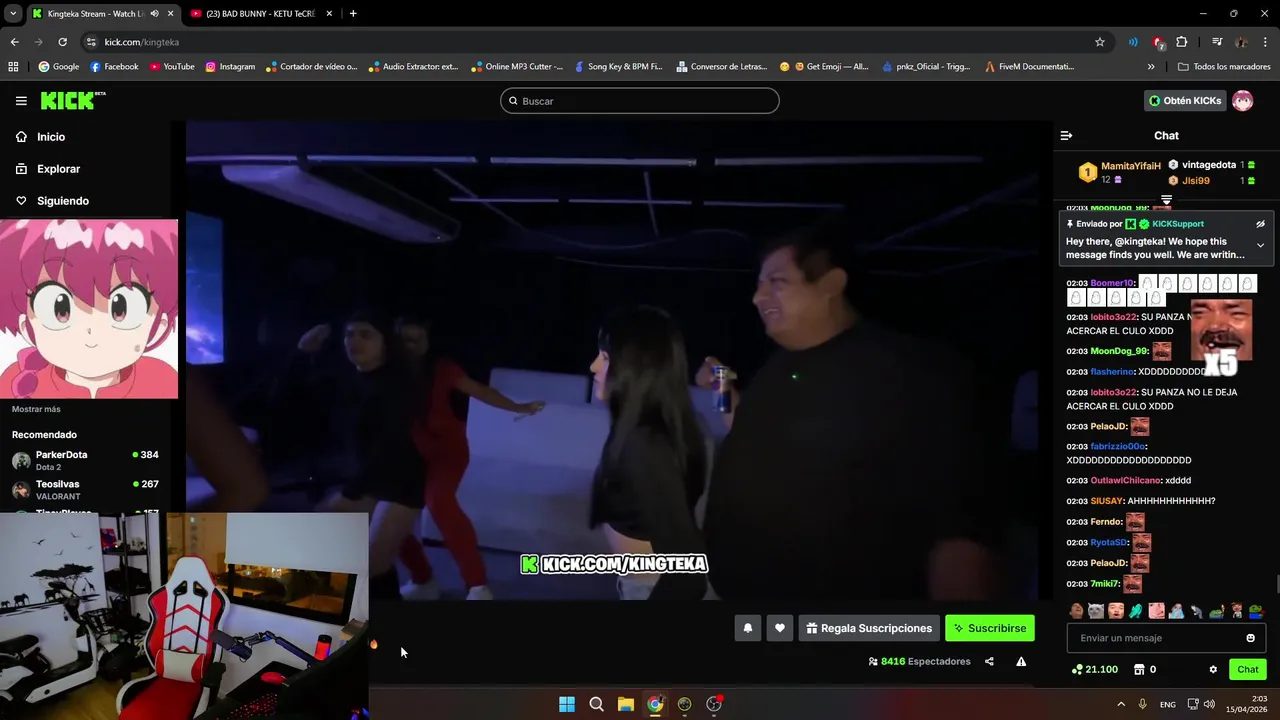
Task: Open vintagedota in the leaderboard
Action: (x=1209, y=165)
